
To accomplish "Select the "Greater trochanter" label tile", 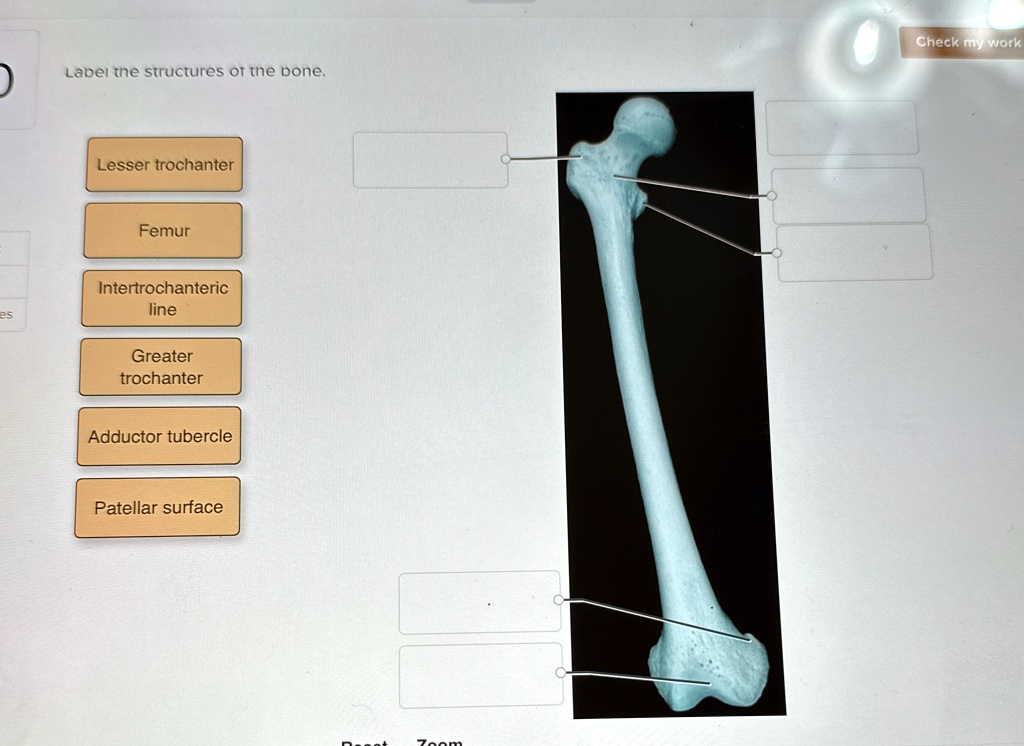I will pos(161,366).
